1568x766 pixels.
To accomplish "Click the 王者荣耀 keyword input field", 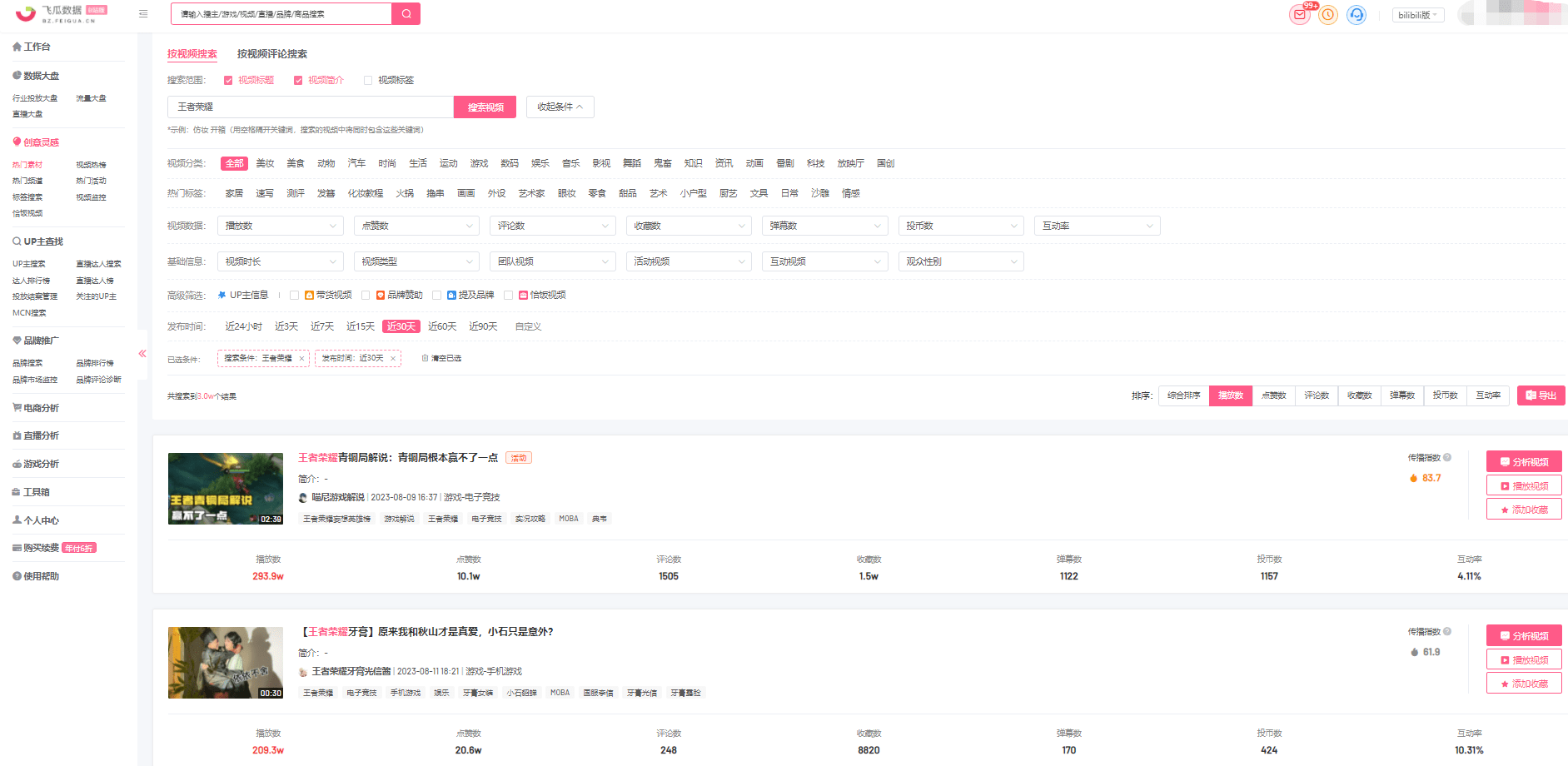I will point(311,107).
